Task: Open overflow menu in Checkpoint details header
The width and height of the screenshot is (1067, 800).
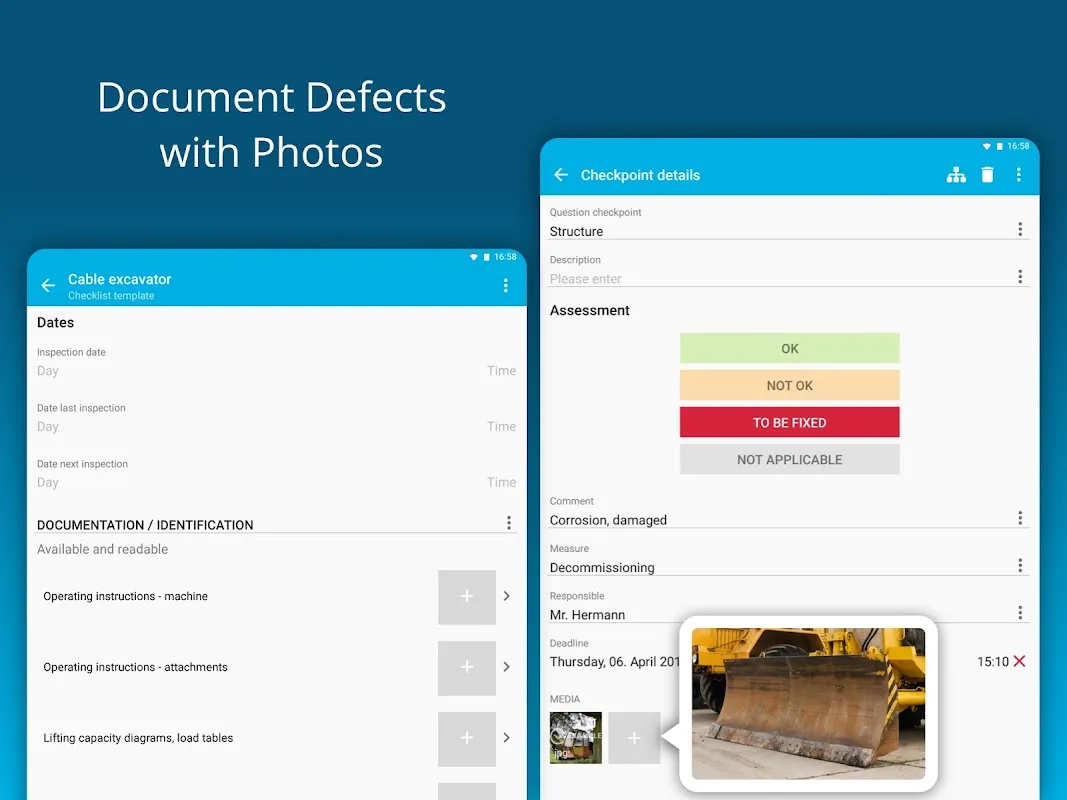Action: pos(1018,175)
